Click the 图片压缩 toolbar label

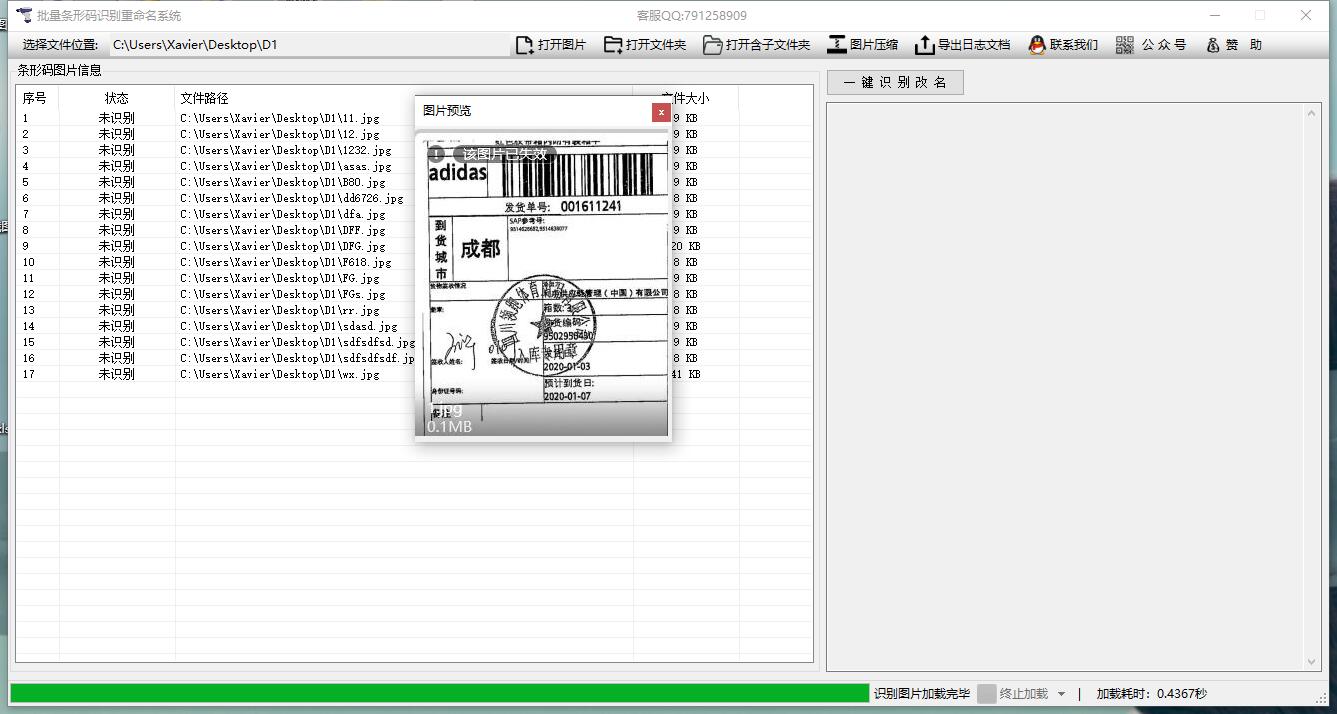click(874, 45)
